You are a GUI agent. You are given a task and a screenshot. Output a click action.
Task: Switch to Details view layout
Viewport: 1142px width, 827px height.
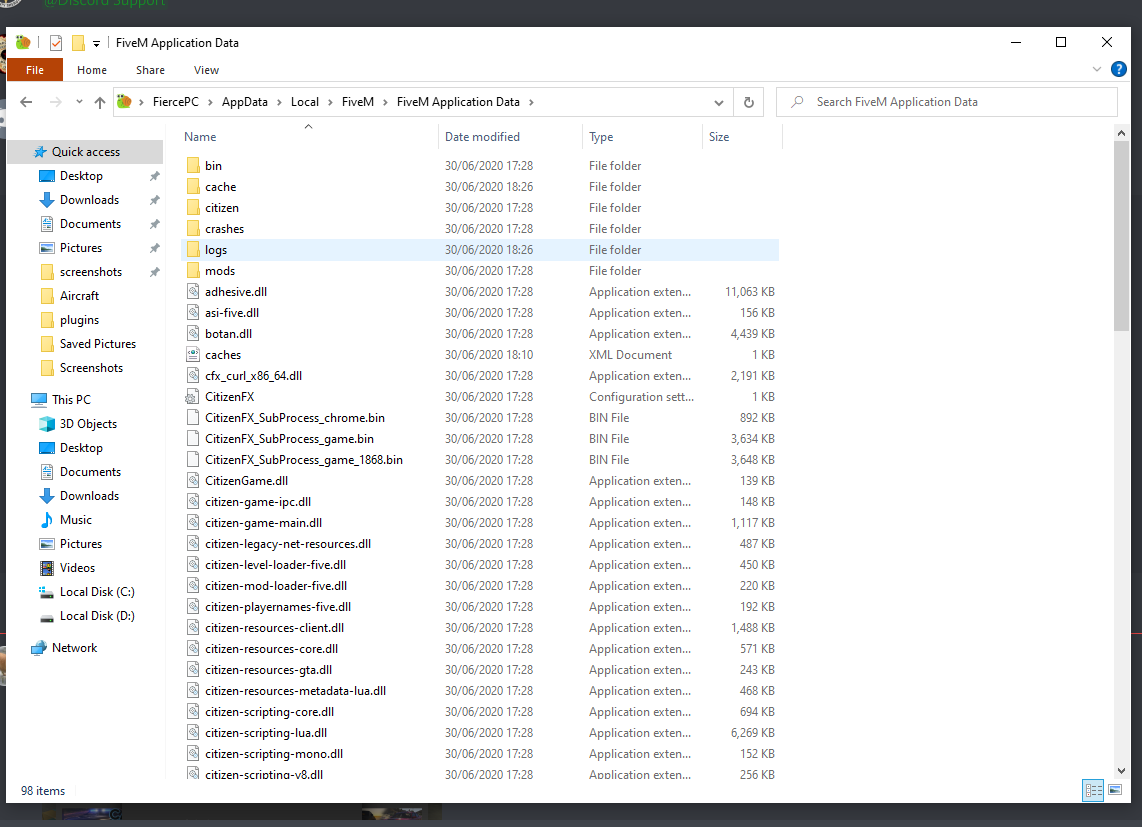point(1093,790)
